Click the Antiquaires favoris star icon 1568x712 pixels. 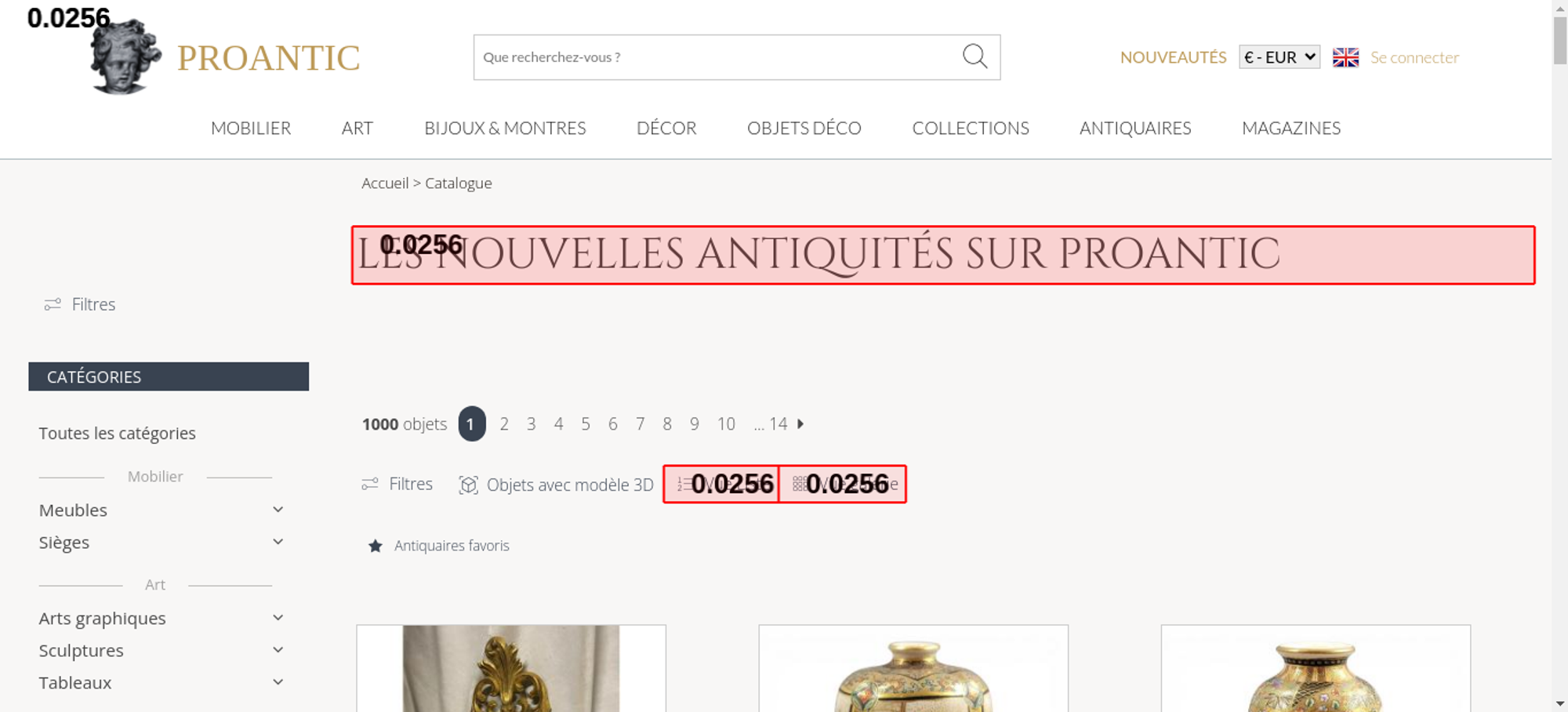pos(376,546)
